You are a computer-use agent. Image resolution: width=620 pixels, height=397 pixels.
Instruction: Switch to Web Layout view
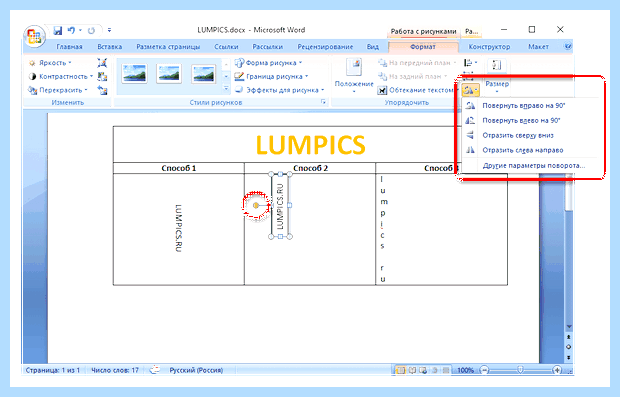[423, 371]
